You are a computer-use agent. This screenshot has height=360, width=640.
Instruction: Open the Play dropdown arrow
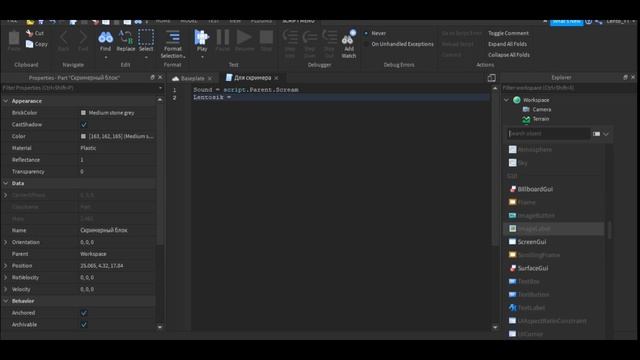(x=202, y=57)
